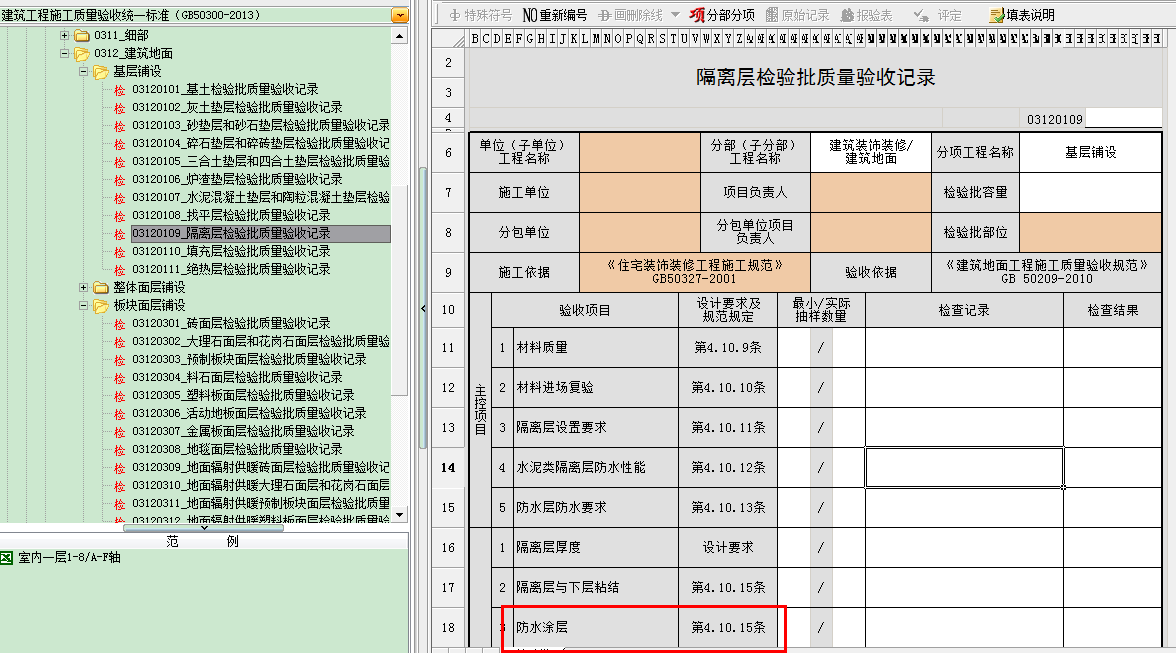This screenshot has height=653, width=1176.
Task: Click the 检验批部位 orange input cell
Action: (1091, 232)
